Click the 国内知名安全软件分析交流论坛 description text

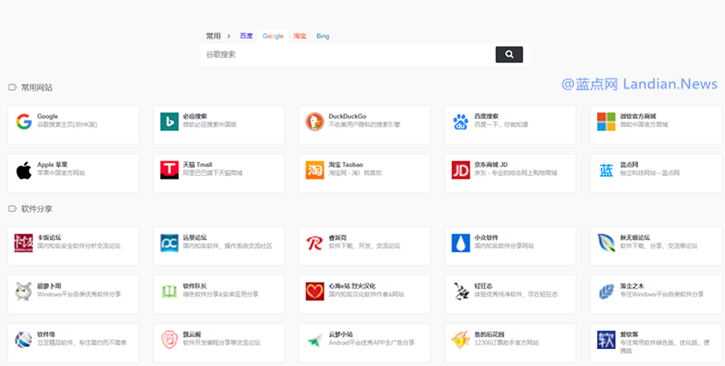click(79, 246)
